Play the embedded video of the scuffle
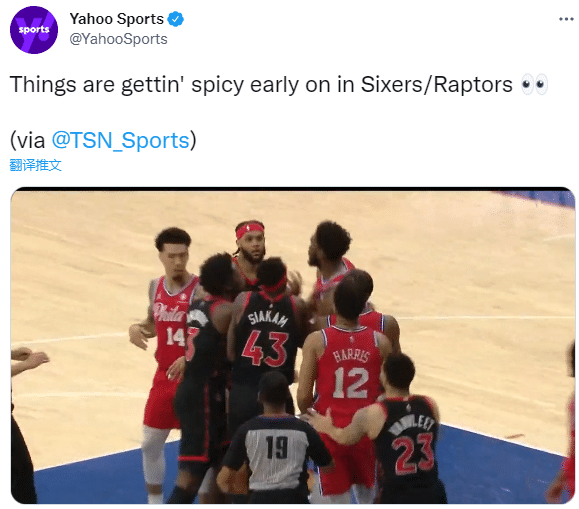Viewport: 579px width, 509px height. (293, 345)
